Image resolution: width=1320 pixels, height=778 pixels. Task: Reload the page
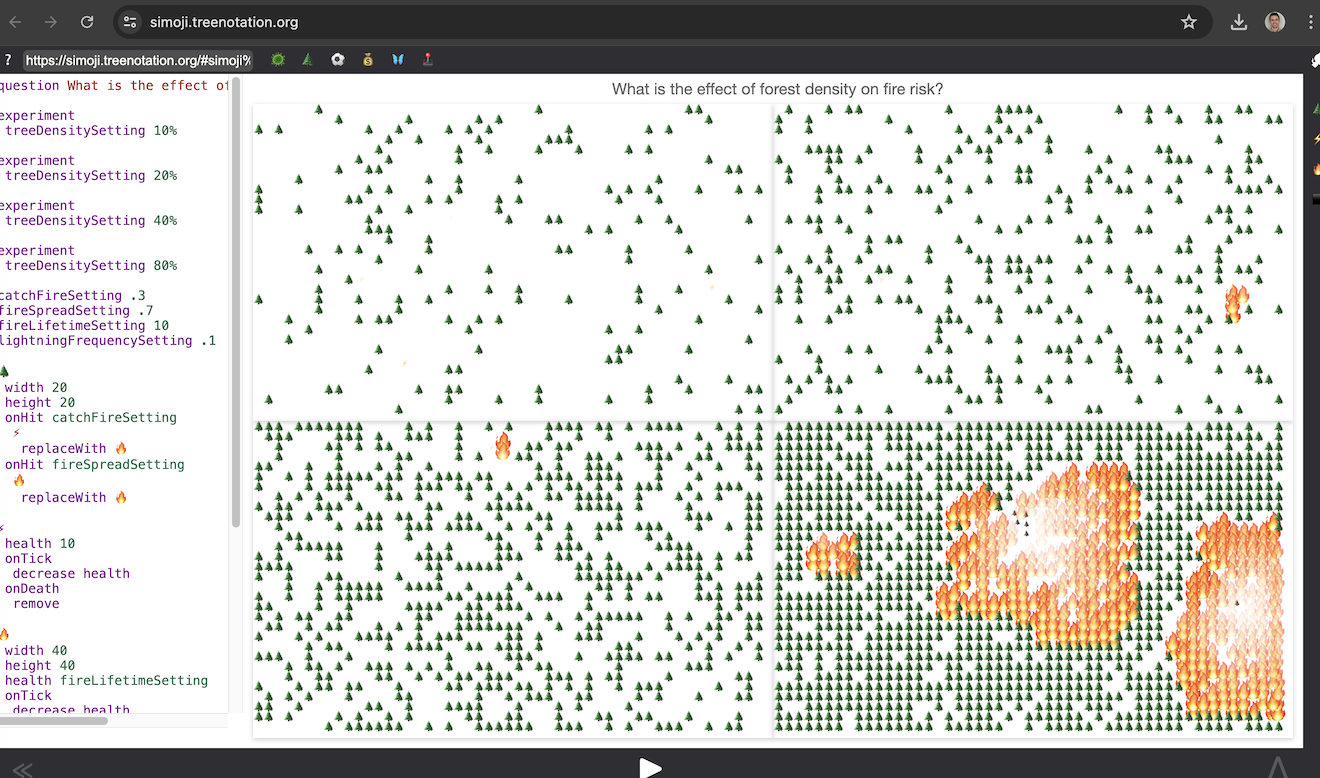click(x=87, y=22)
